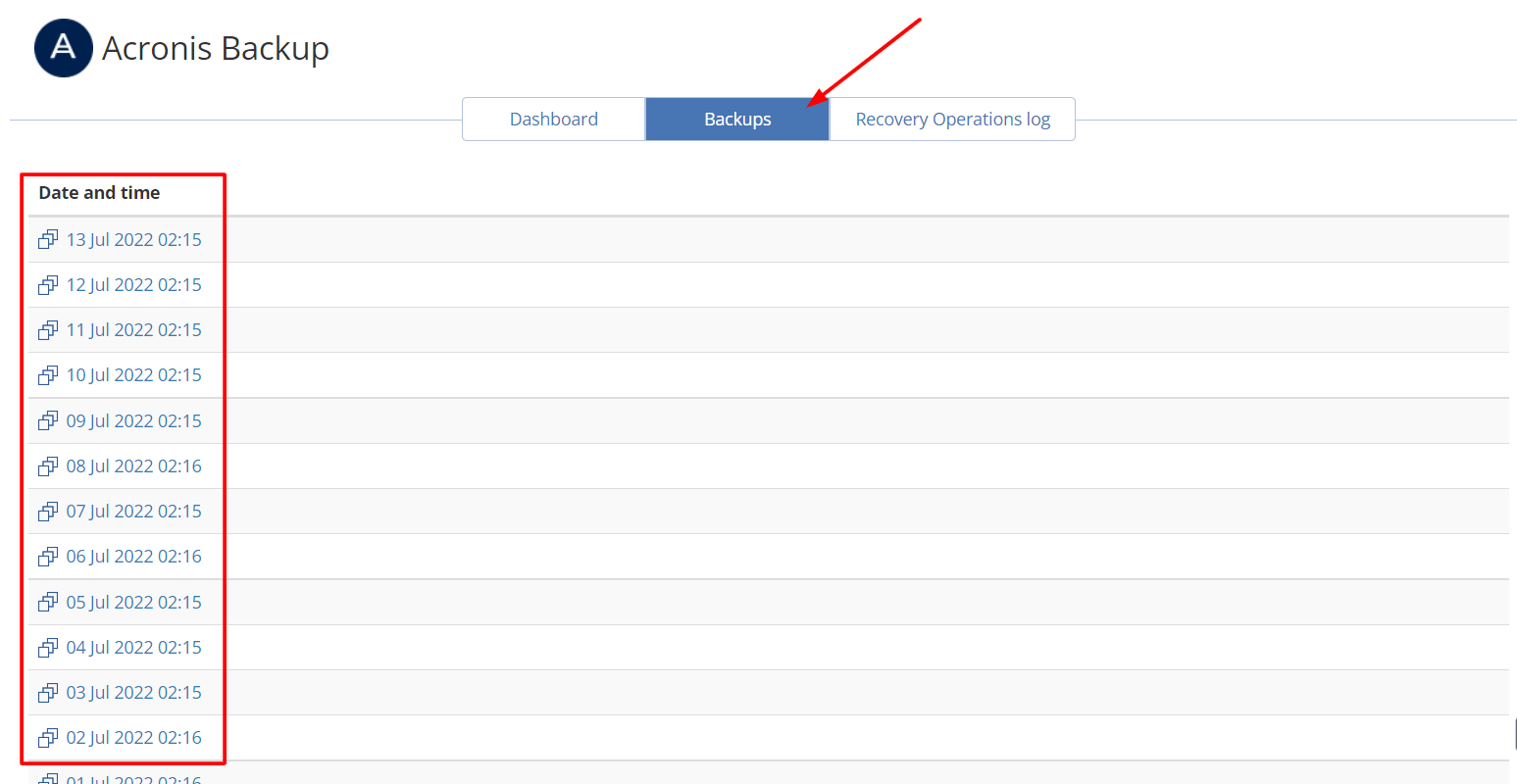This screenshot has height=784, width=1517.
Task: Open the 04 Jul 2022 02:15 backup
Action: click(133, 648)
